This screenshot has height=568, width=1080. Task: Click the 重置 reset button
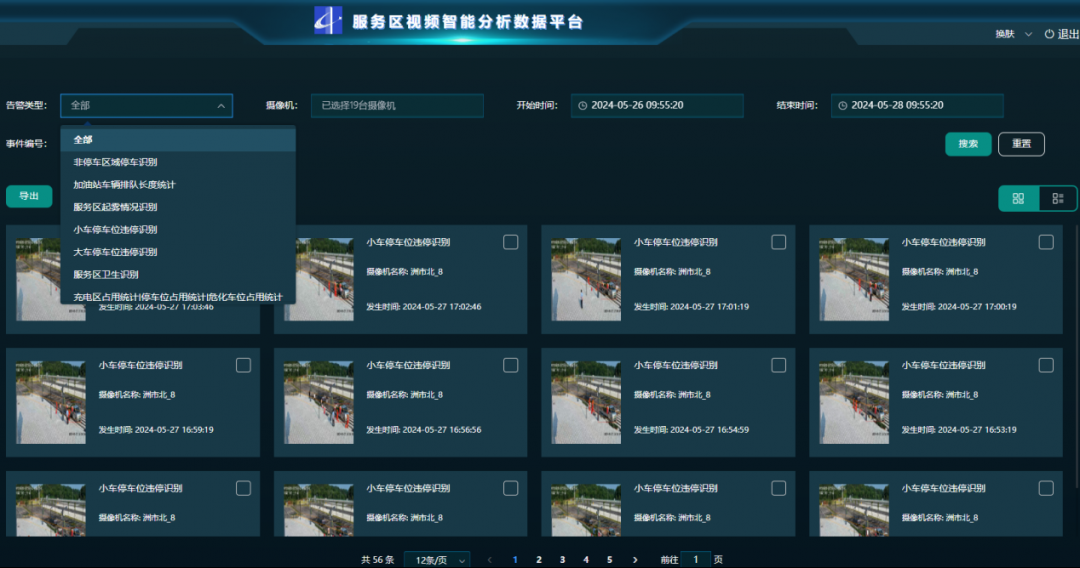click(x=1021, y=144)
